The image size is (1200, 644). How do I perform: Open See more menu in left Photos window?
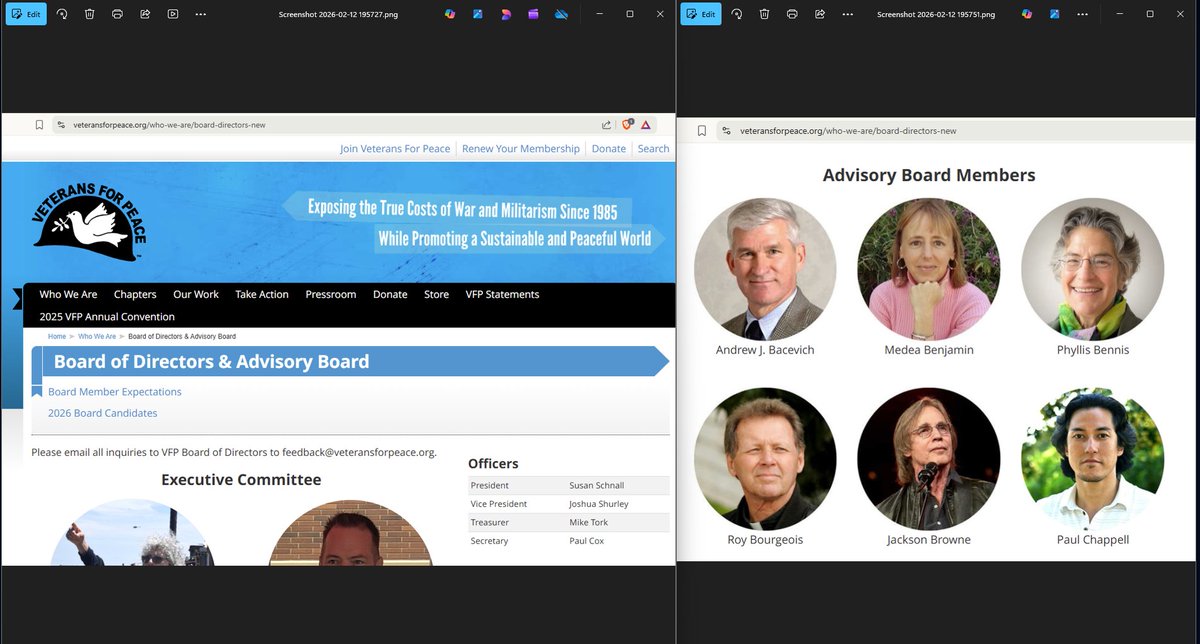(x=201, y=14)
